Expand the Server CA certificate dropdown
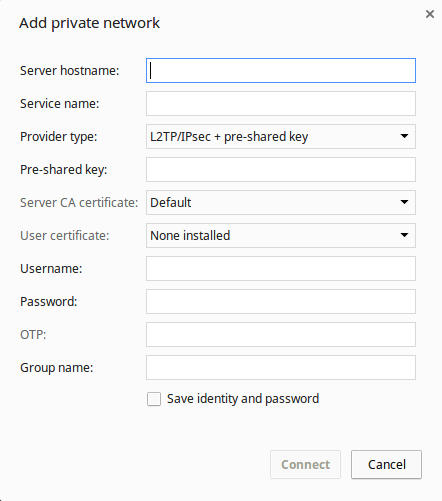 click(281, 203)
